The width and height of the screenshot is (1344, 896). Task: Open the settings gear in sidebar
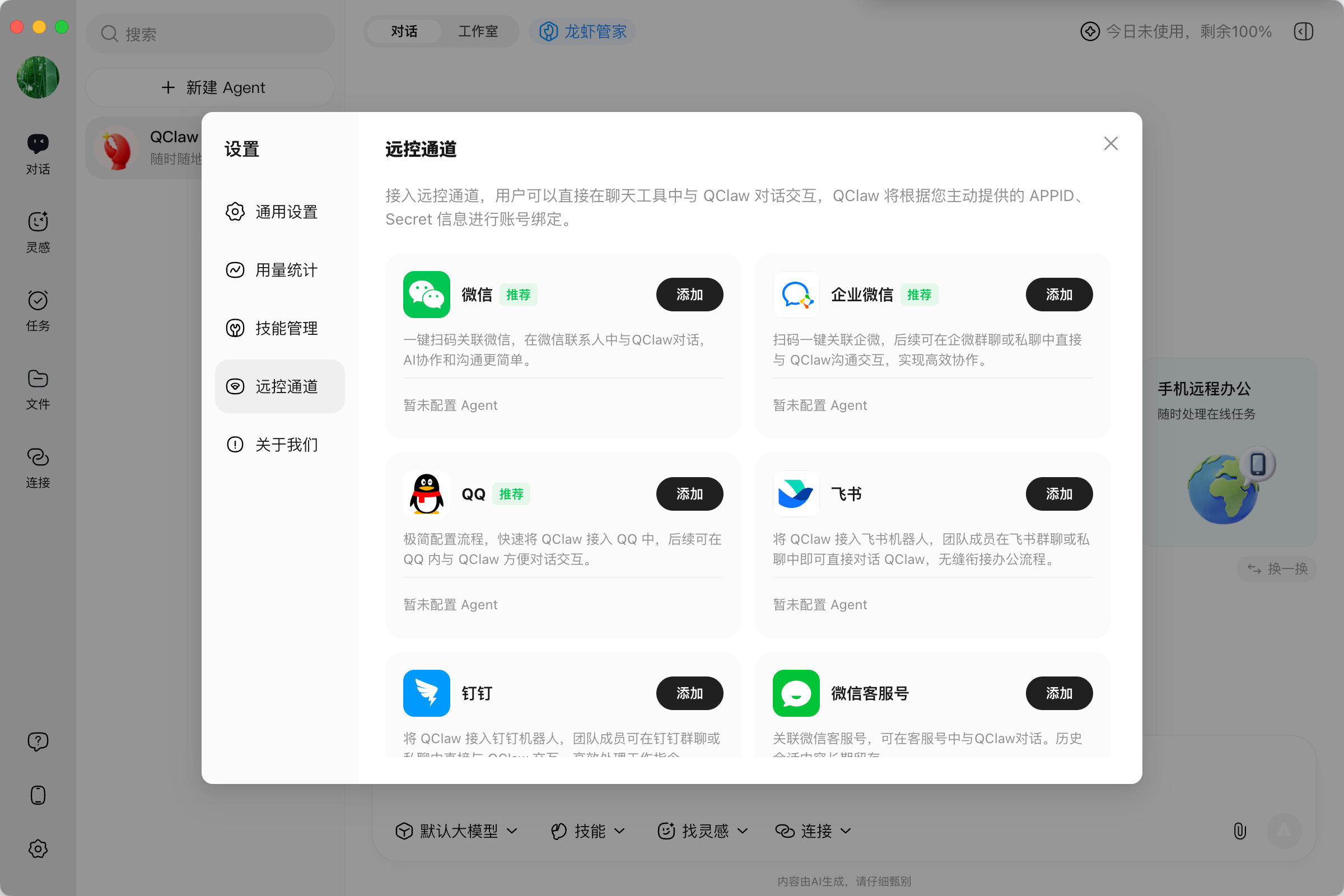point(38,848)
